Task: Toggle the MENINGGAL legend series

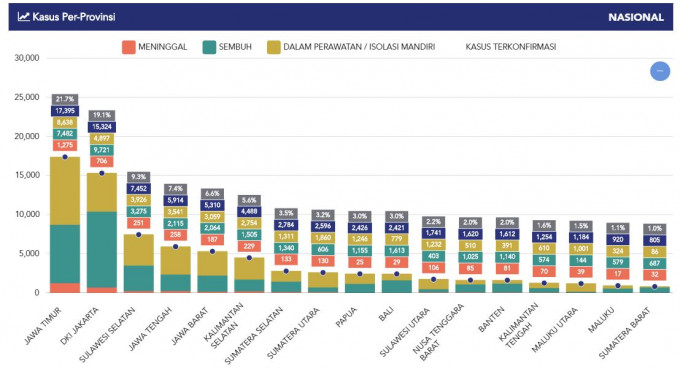Action: pos(154,47)
